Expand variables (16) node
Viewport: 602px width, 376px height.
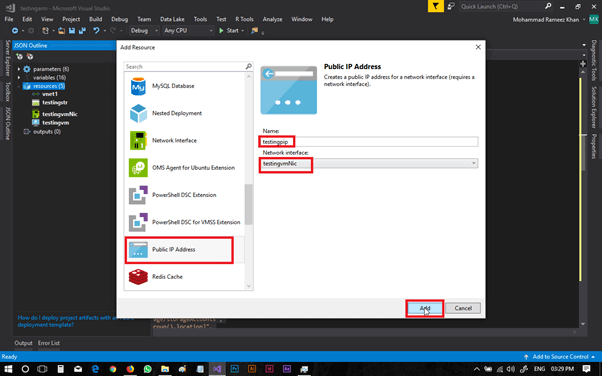pyautogui.click(x=19, y=78)
